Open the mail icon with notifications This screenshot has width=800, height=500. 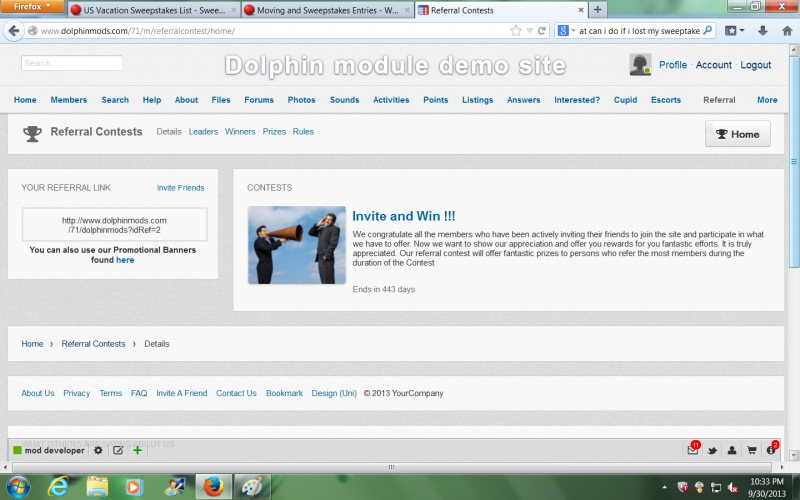pos(693,449)
